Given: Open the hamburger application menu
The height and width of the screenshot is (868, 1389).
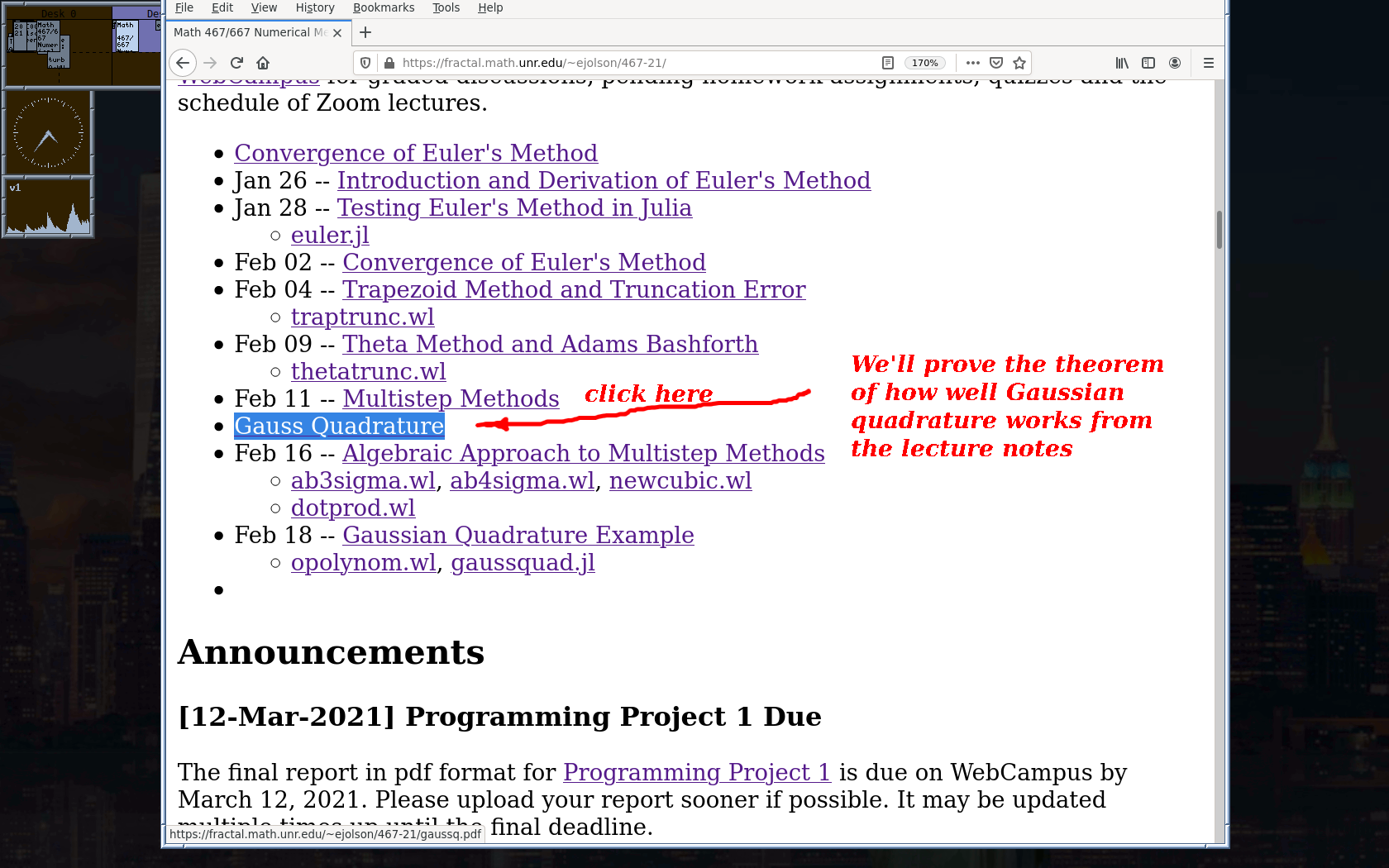Looking at the screenshot, I should [x=1208, y=63].
